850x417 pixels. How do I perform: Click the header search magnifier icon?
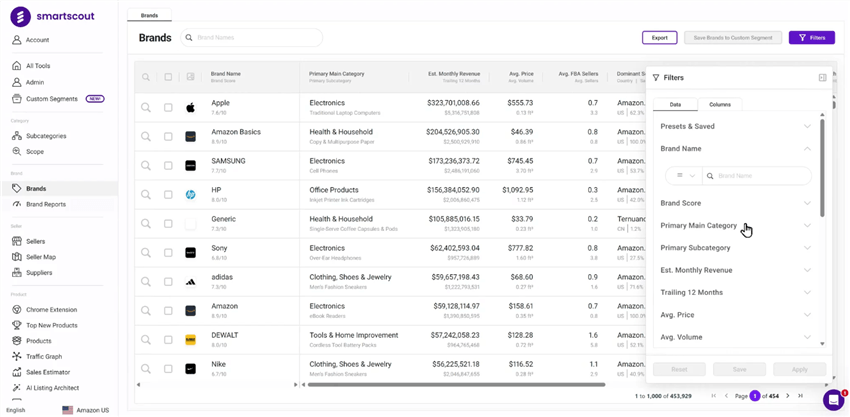pyautogui.click(x=146, y=77)
